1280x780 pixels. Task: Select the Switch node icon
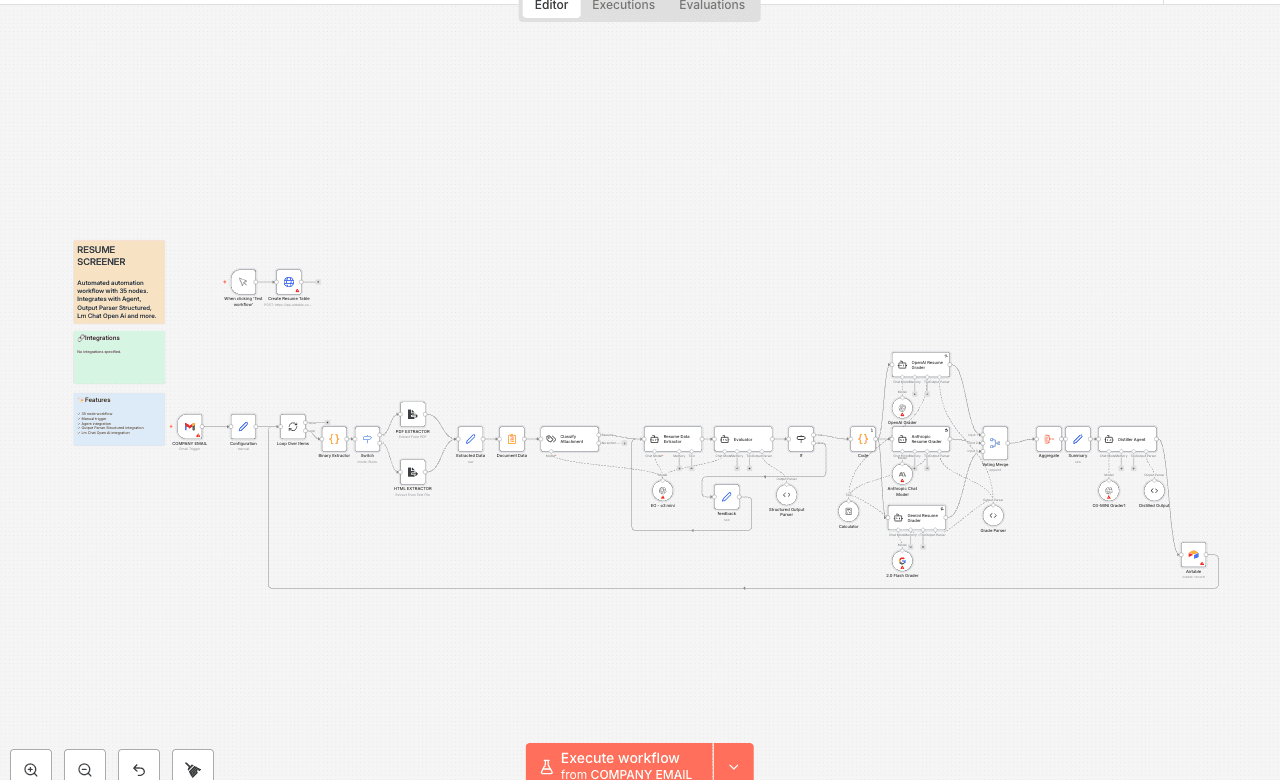(367, 439)
